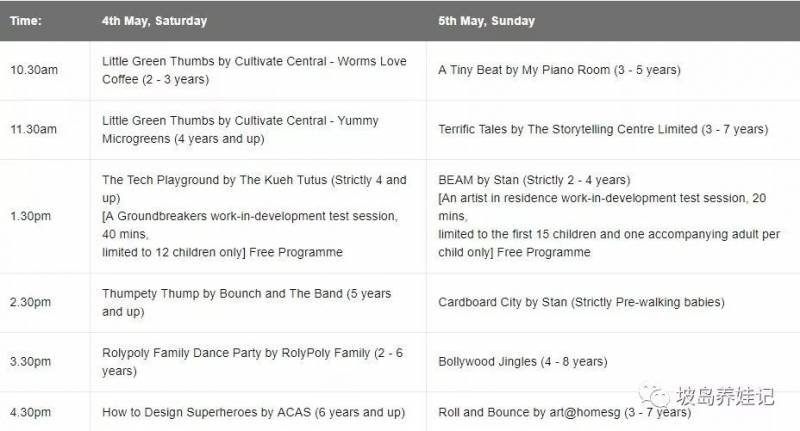This screenshot has width=800, height=431.
Task: Open "Yummy Microgreens" programme entry
Action: coord(240,129)
